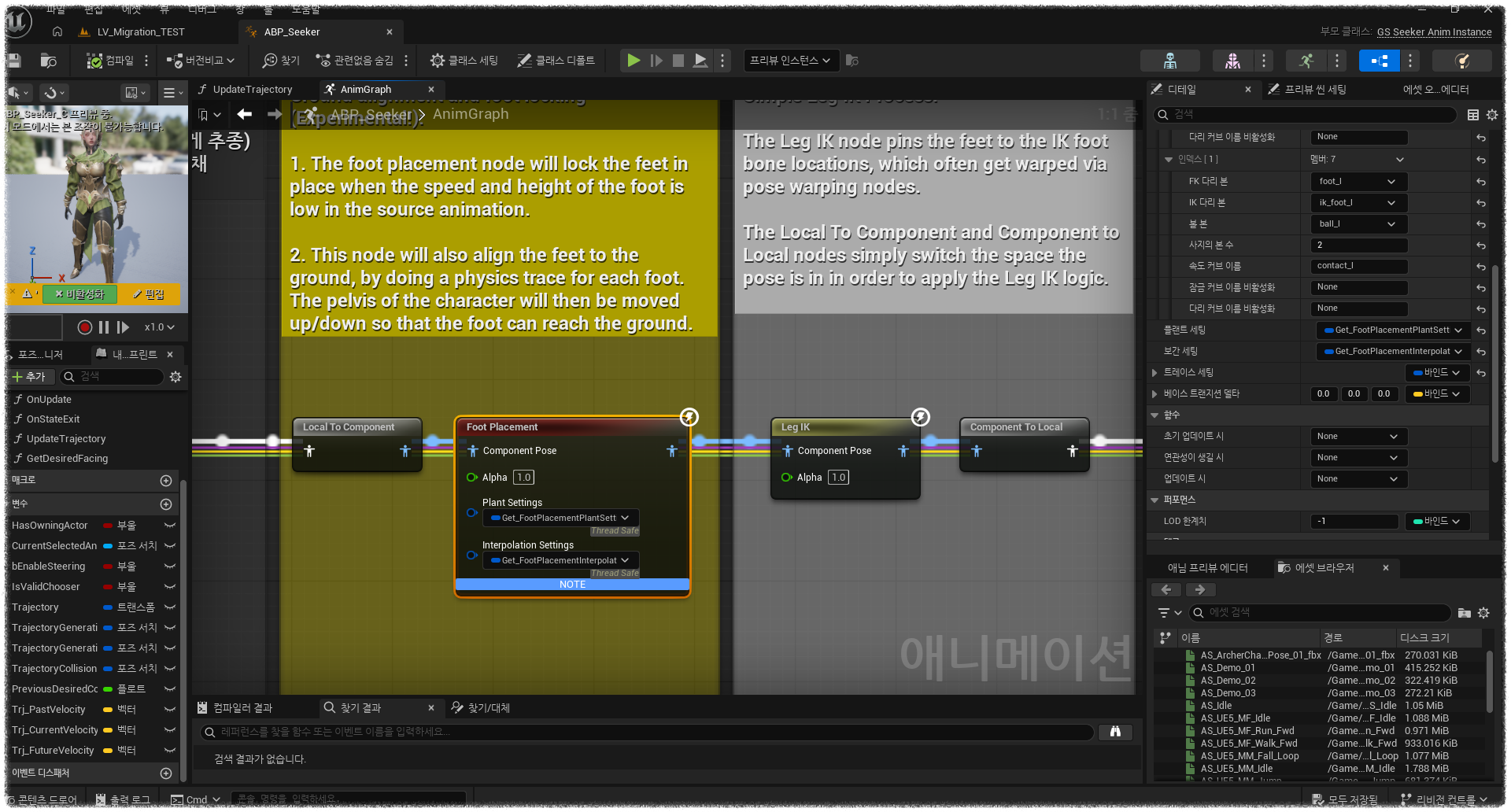The image size is (1511, 812).
Task: Close the ABP_Seeker tab
Action: (x=390, y=32)
